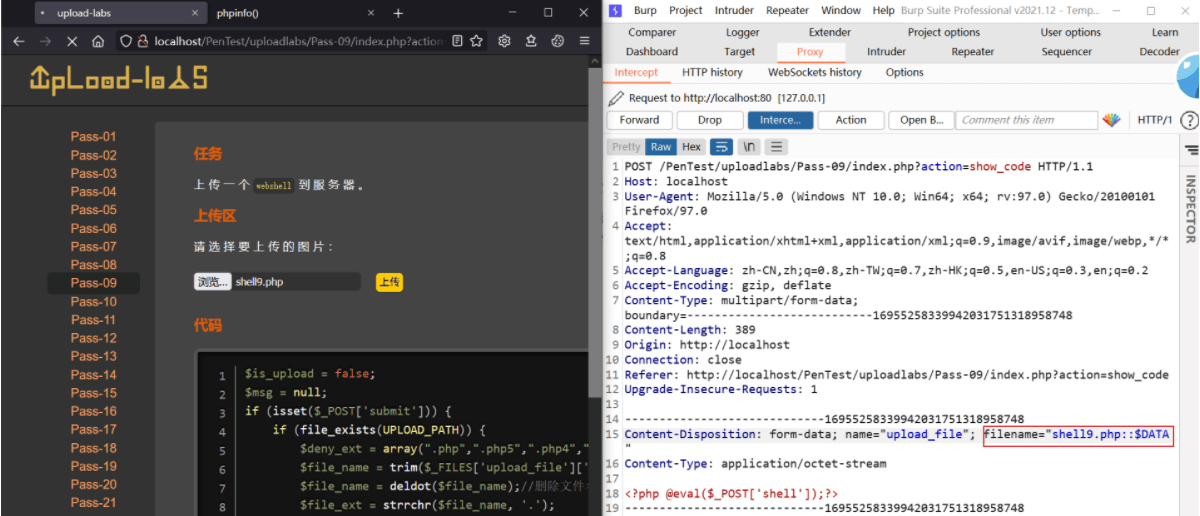Open Pass-10 in the sidebar list

94,302
